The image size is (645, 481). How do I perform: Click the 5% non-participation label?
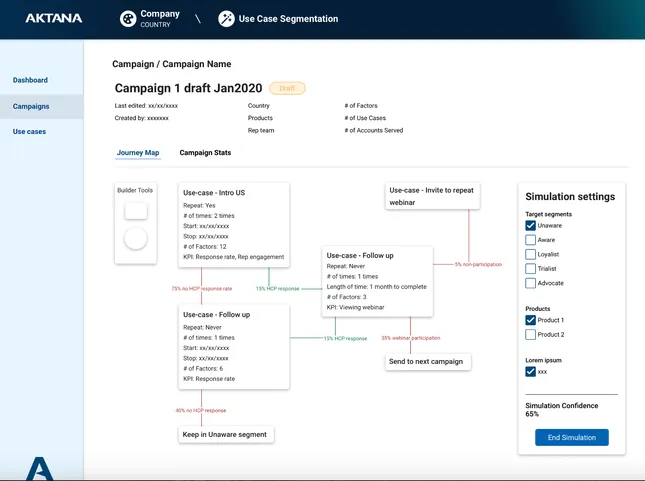tap(478, 265)
